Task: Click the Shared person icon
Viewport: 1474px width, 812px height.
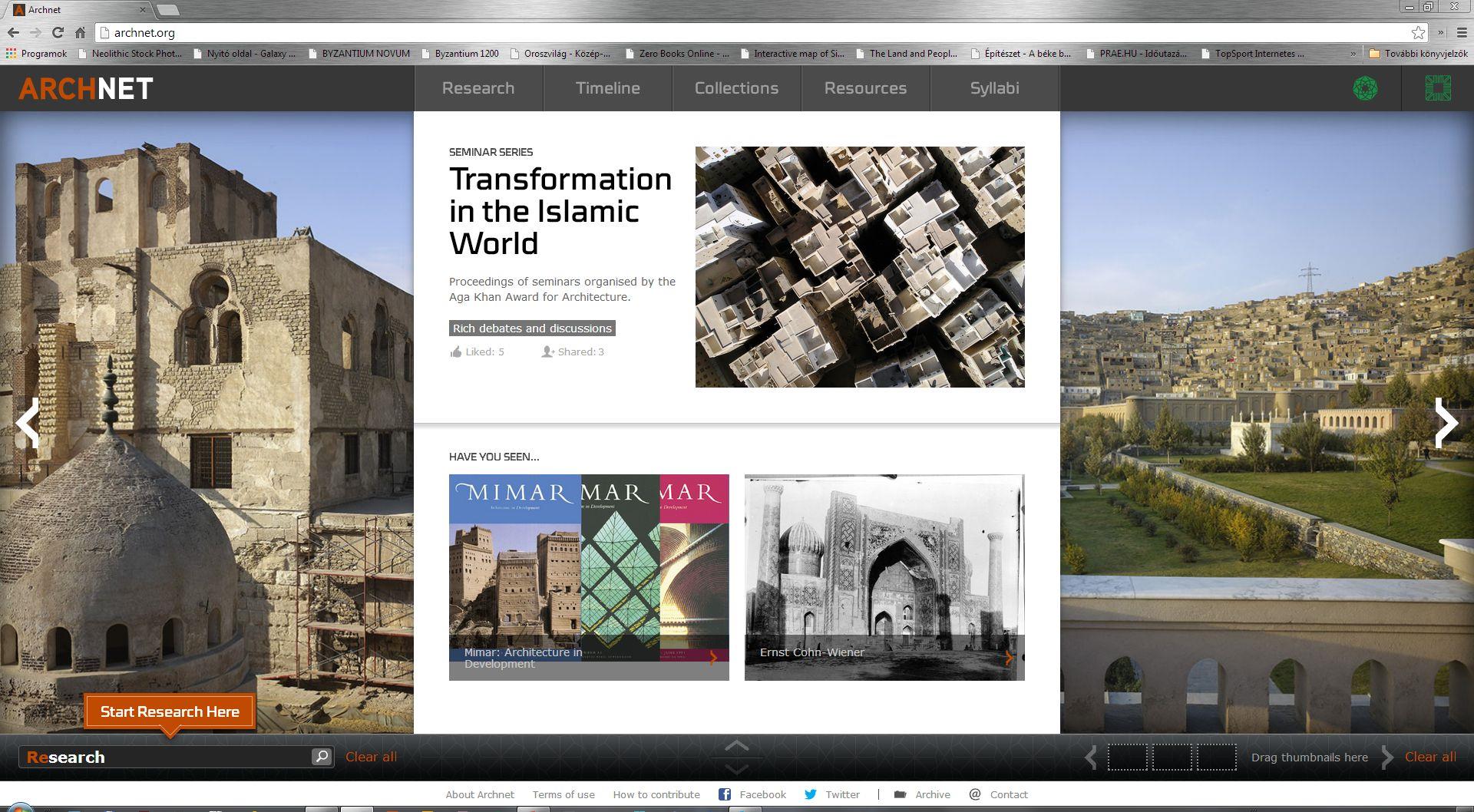Action: [x=547, y=352]
